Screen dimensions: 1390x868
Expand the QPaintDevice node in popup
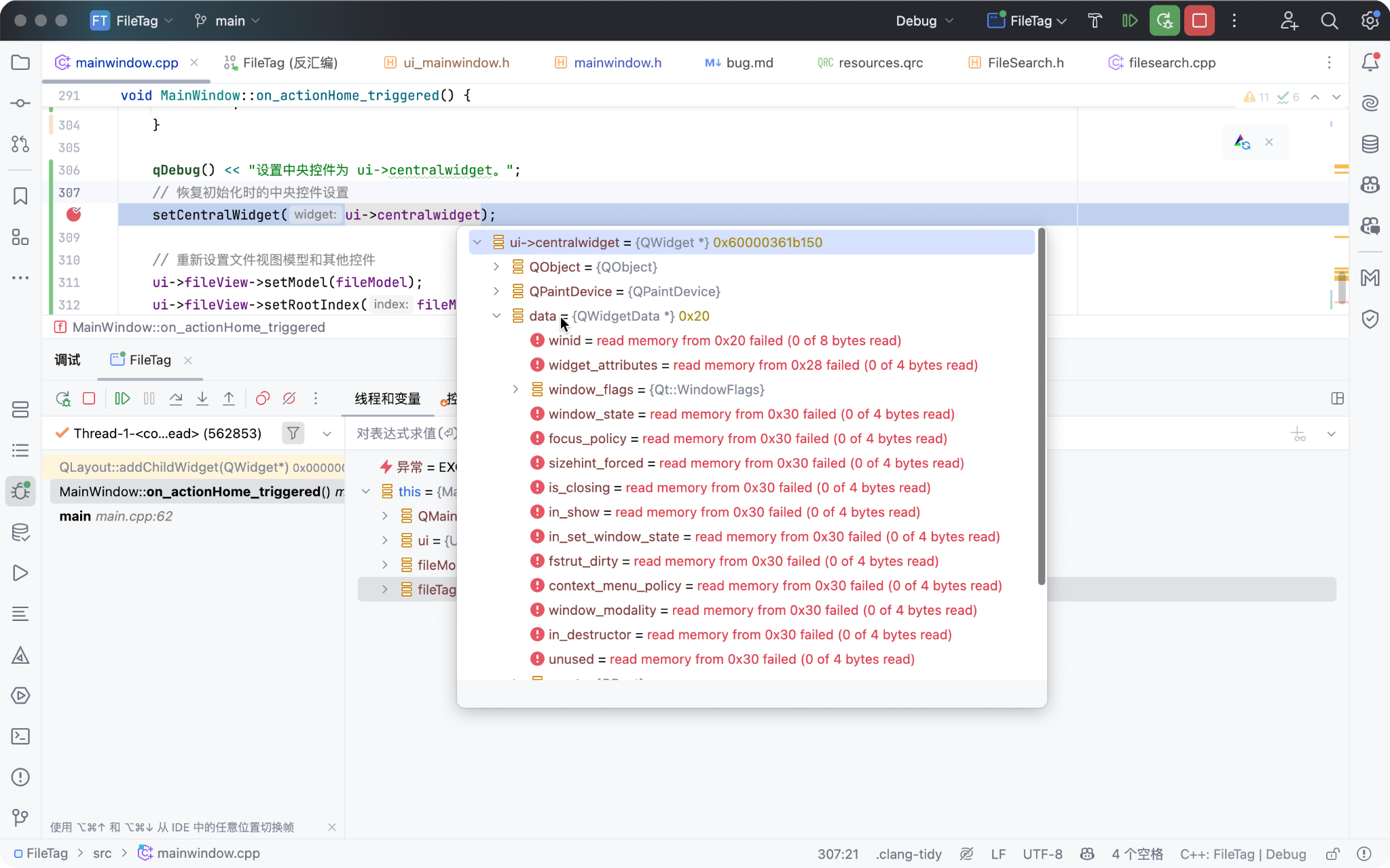(x=496, y=291)
